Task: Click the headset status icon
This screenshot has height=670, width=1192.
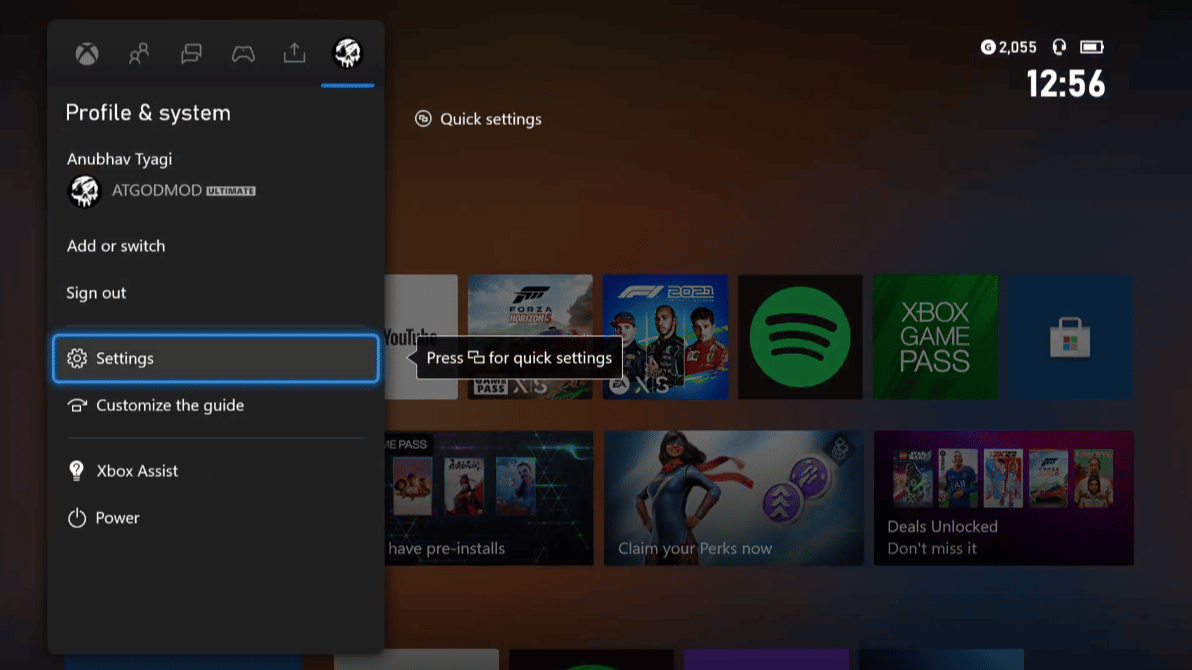Action: (1059, 47)
